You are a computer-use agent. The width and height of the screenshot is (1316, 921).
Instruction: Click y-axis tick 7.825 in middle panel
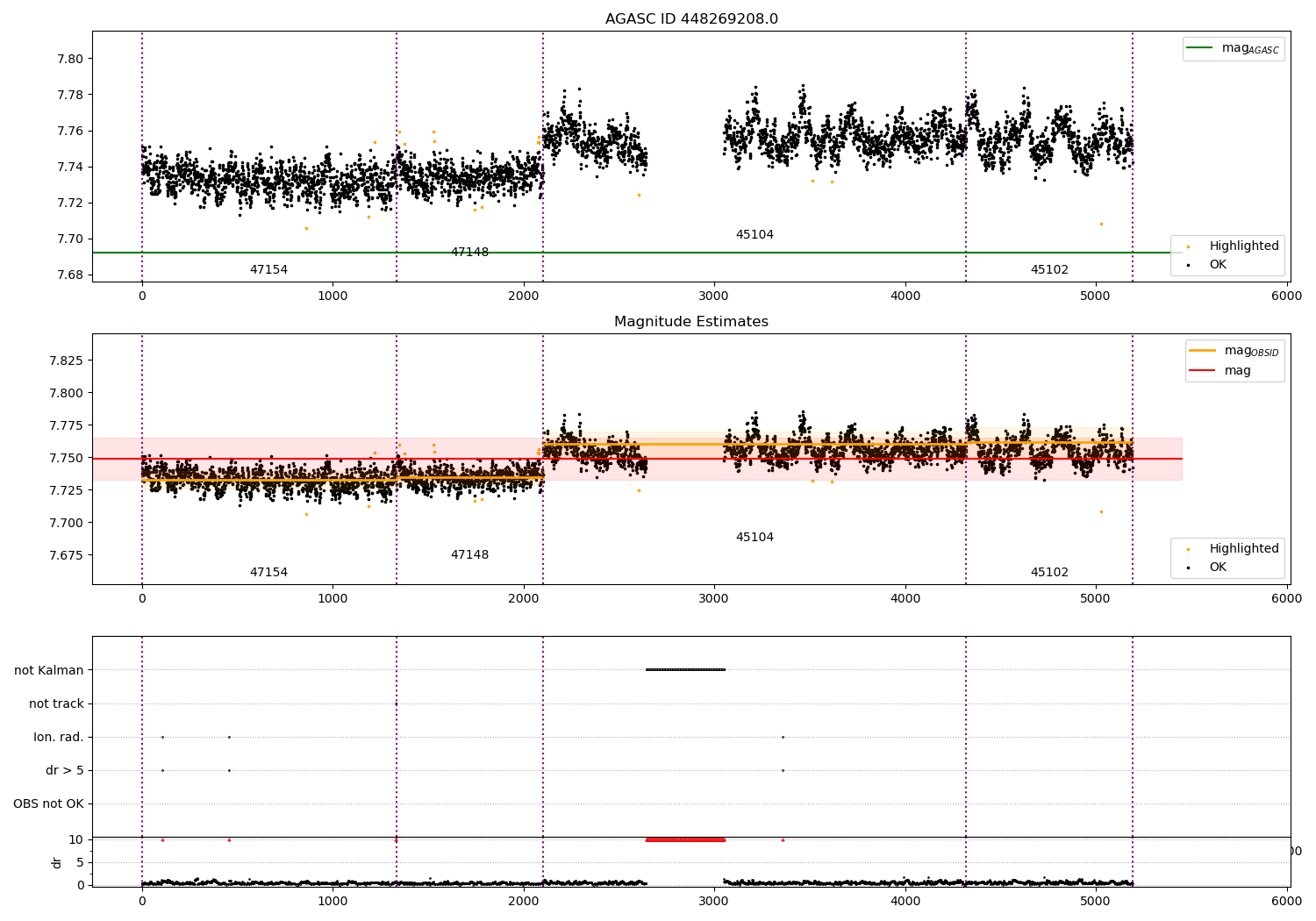pos(67,361)
